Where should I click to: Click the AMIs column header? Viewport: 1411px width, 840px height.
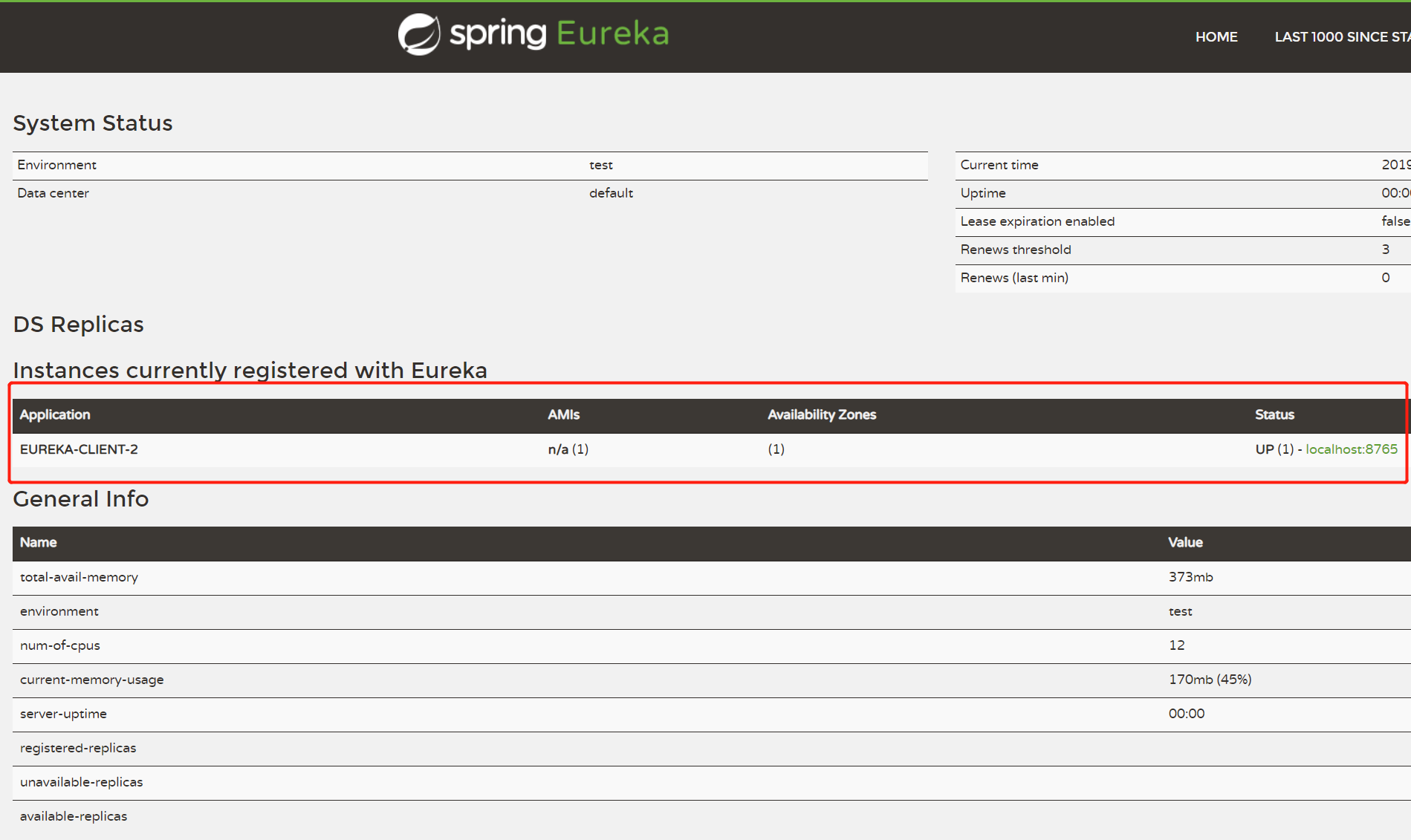pos(563,414)
